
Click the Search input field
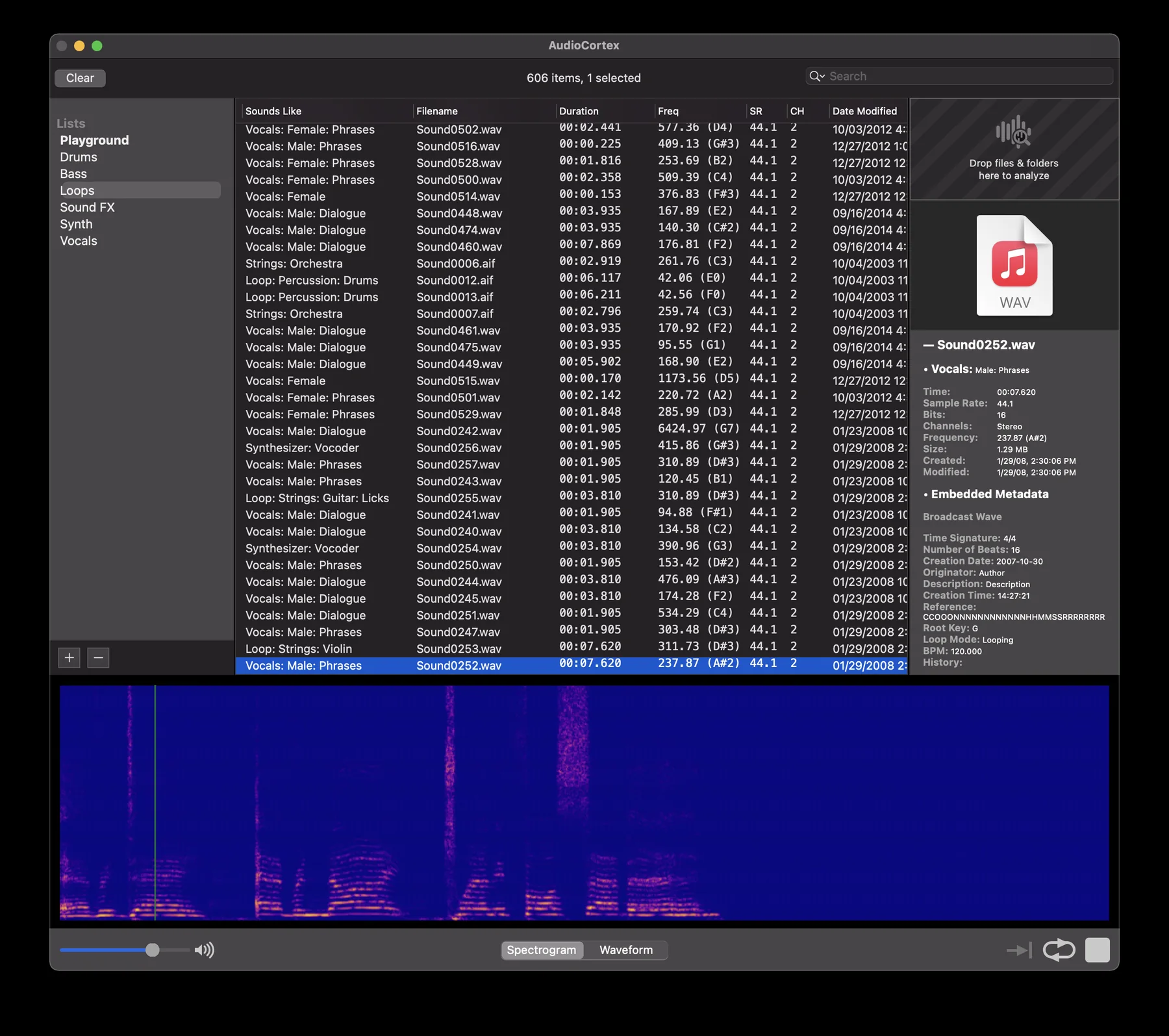point(959,76)
